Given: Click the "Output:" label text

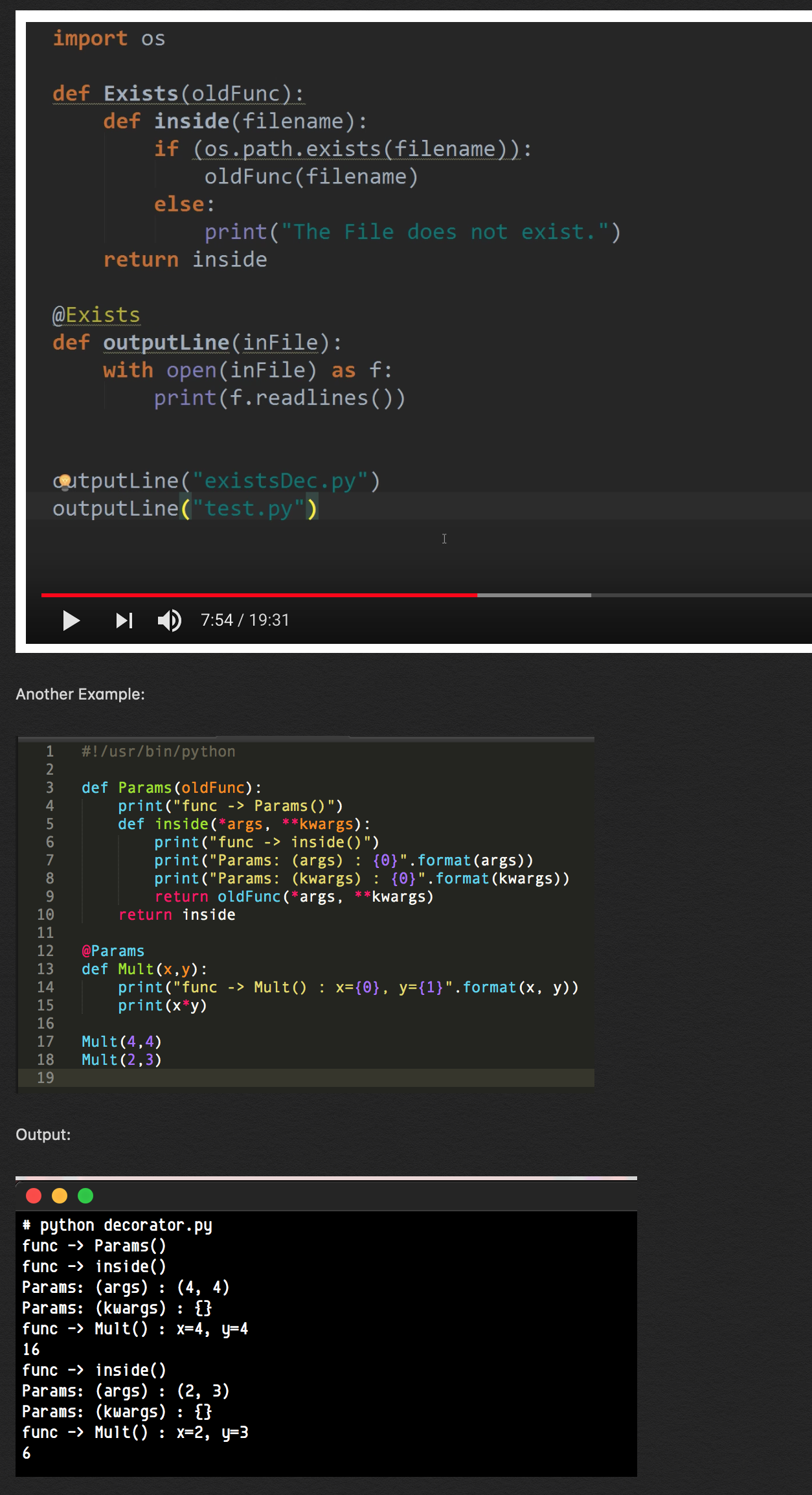Looking at the screenshot, I should click(43, 1135).
